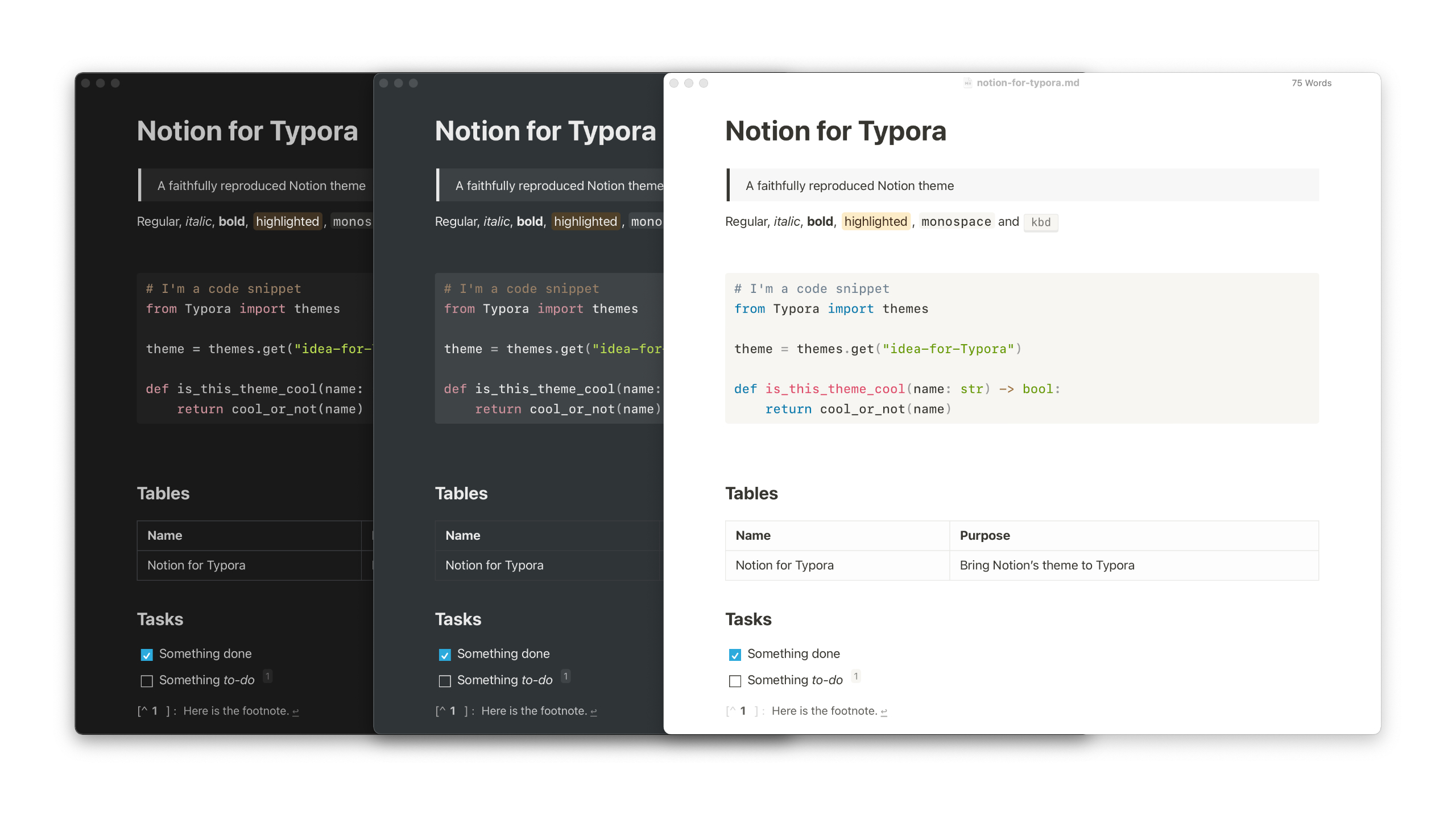This screenshot has height=819, width=1456.
Task: Check "Something to-do" in the gray window
Action: pos(445,681)
